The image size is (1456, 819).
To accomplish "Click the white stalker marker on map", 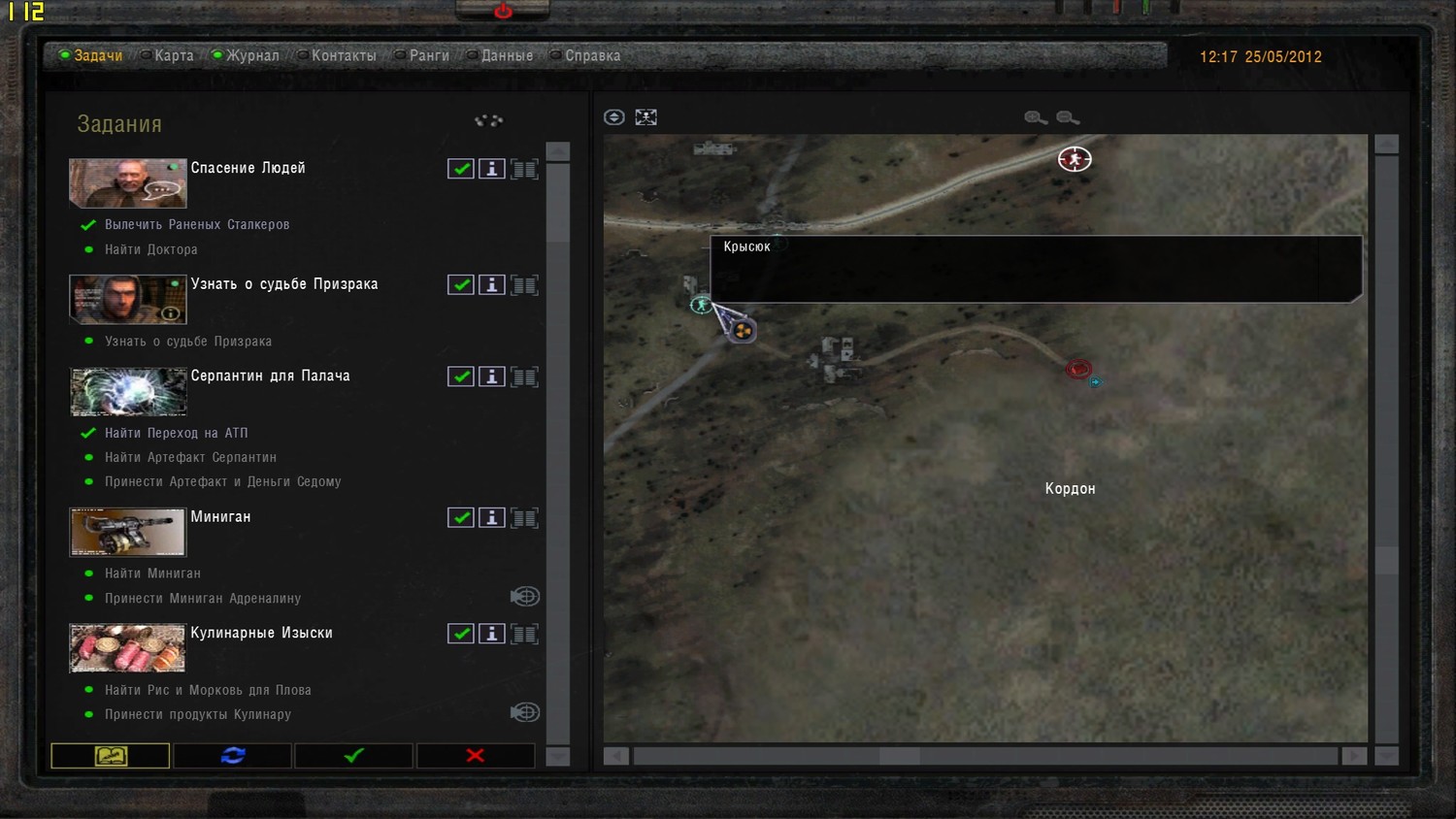I will pyautogui.click(x=1075, y=159).
